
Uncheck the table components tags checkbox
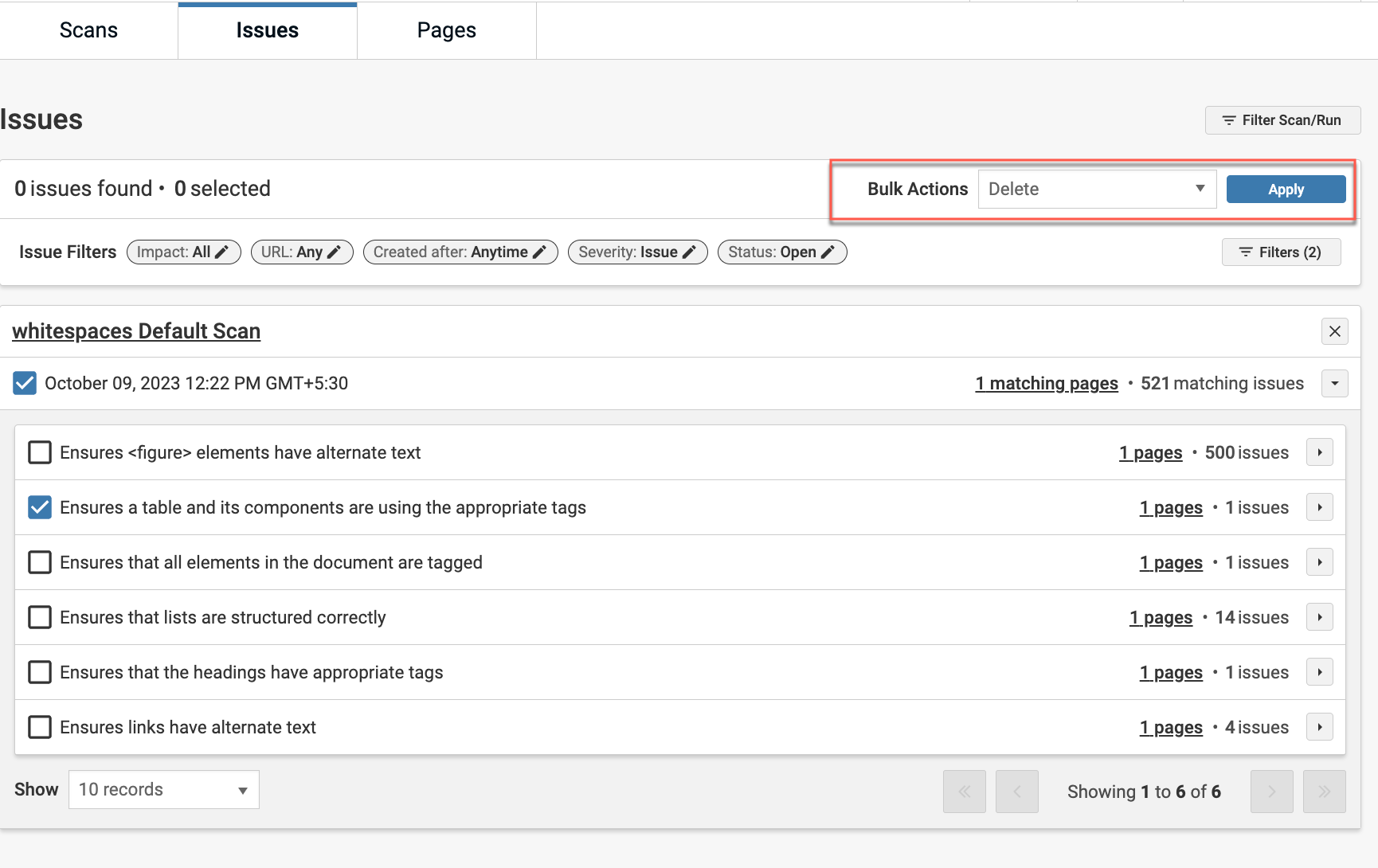pos(40,507)
